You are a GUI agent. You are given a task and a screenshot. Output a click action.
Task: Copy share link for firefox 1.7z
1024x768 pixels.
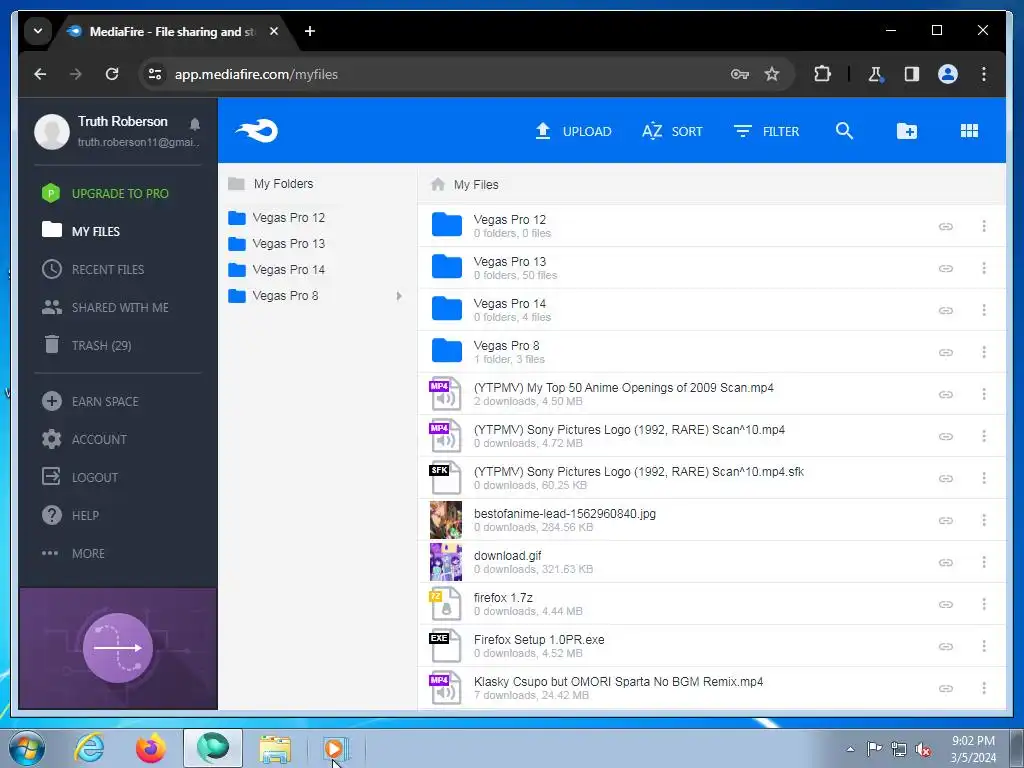tap(945, 604)
